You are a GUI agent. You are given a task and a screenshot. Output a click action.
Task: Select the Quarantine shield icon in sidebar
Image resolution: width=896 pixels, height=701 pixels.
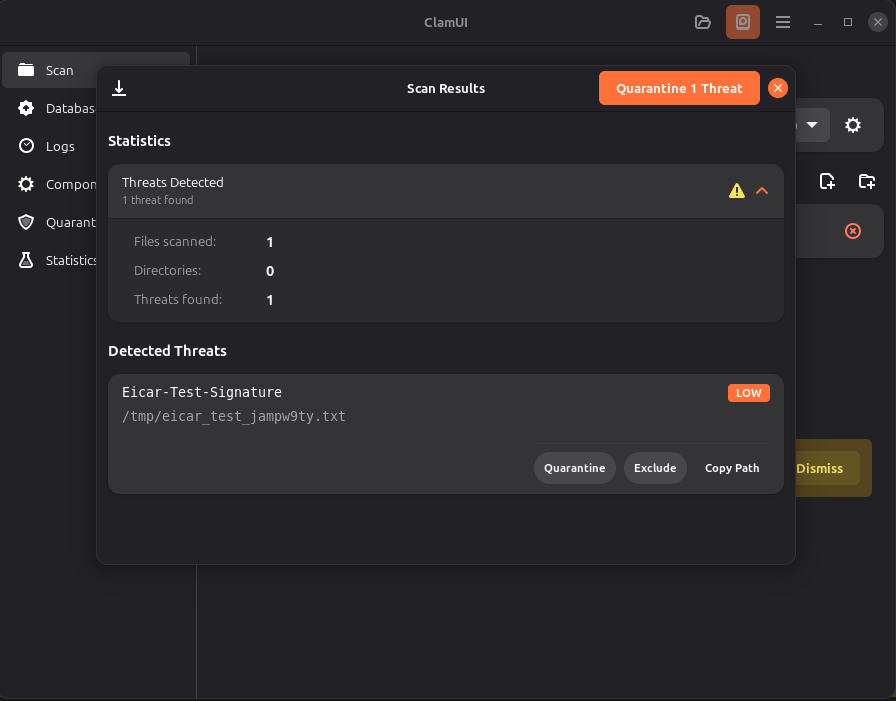tap(26, 222)
